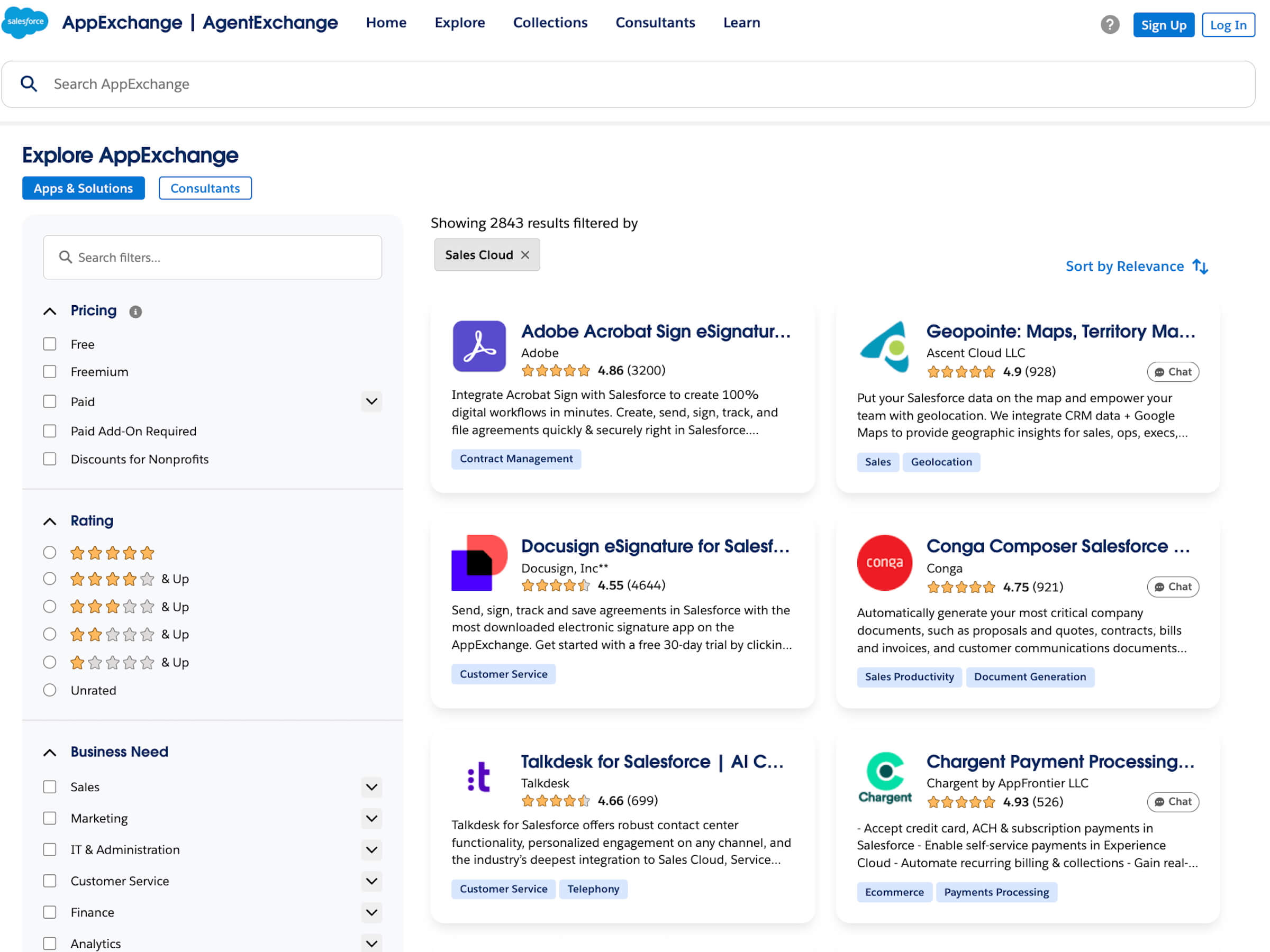1270x952 pixels.
Task: Collapse the Rating filter section
Action: pyautogui.click(x=50, y=521)
